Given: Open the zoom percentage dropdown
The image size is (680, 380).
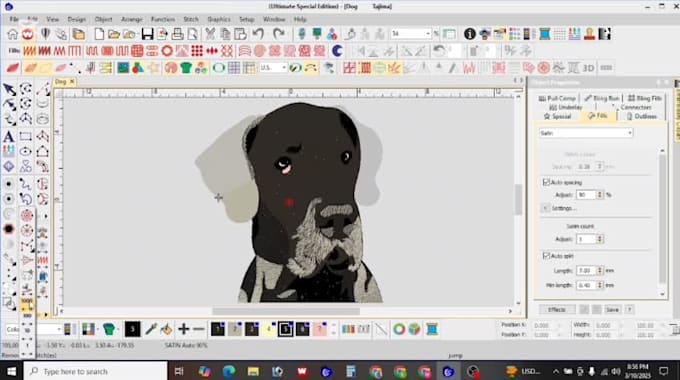Looking at the screenshot, I should (428, 33).
